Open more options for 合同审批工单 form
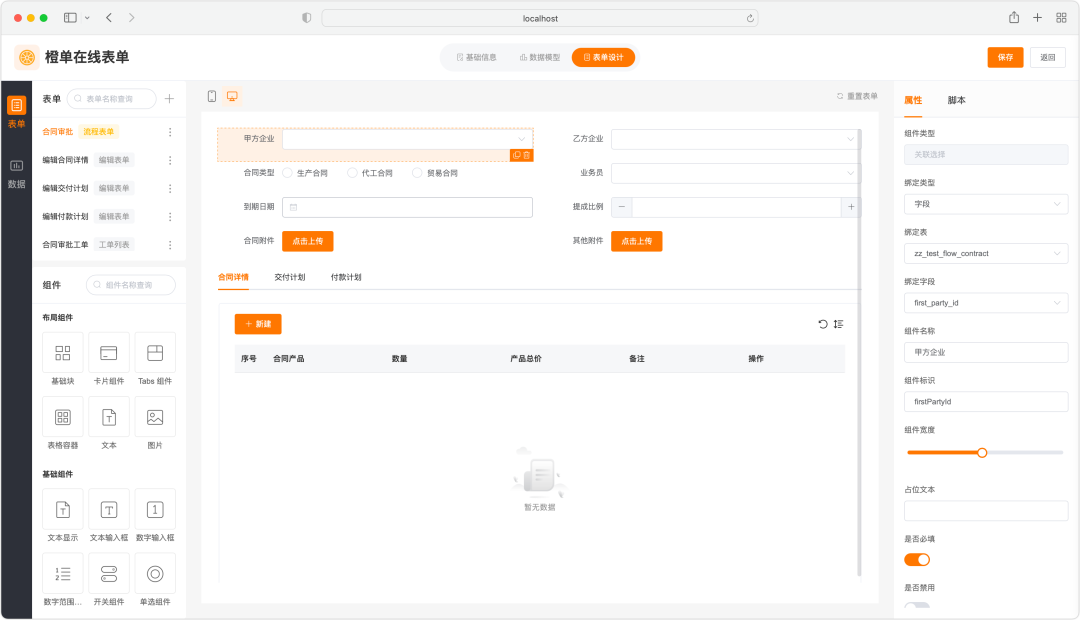 click(x=170, y=245)
